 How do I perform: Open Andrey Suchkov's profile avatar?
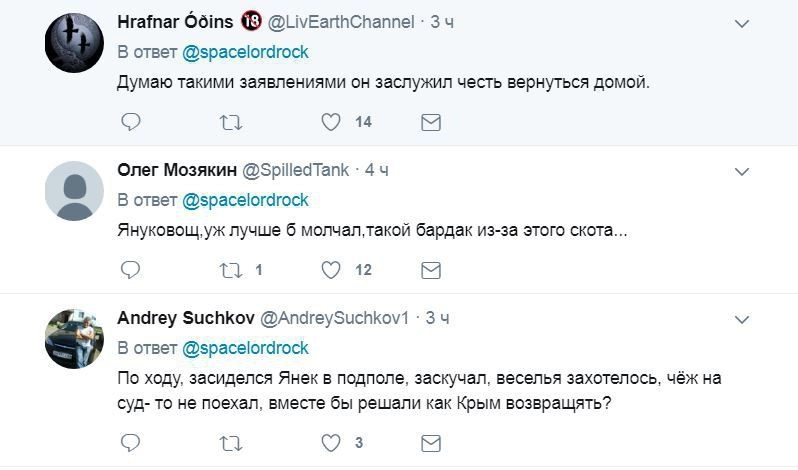(75, 338)
